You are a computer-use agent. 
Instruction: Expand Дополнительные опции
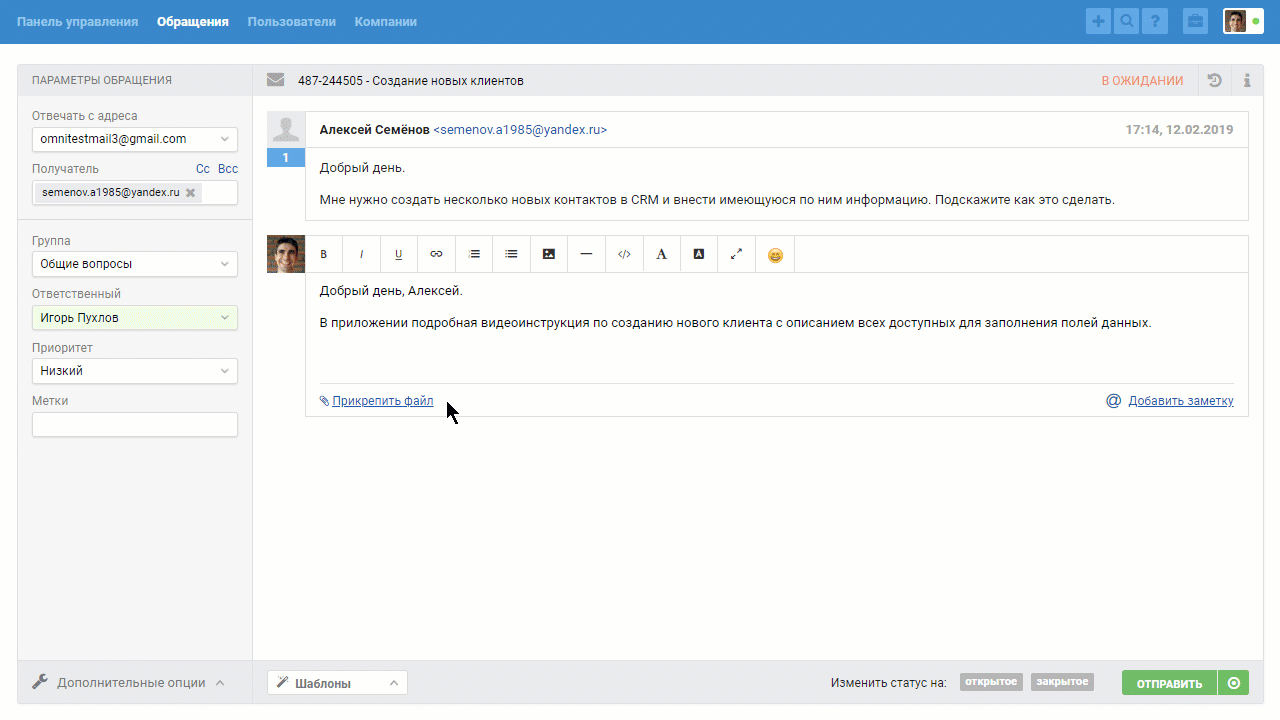pyautogui.click(x=128, y=682)
